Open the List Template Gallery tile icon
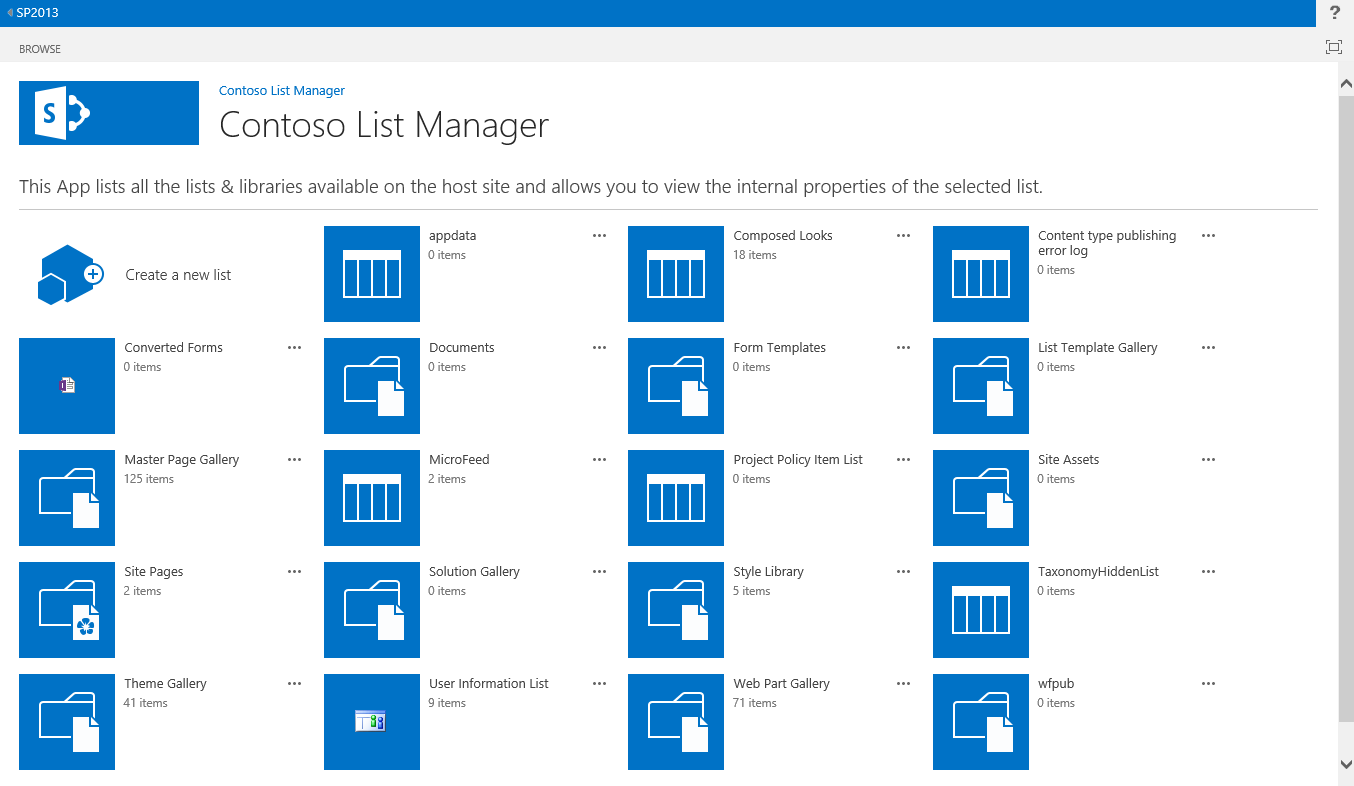Viewport: 1354px width, 786px height. 981,386
